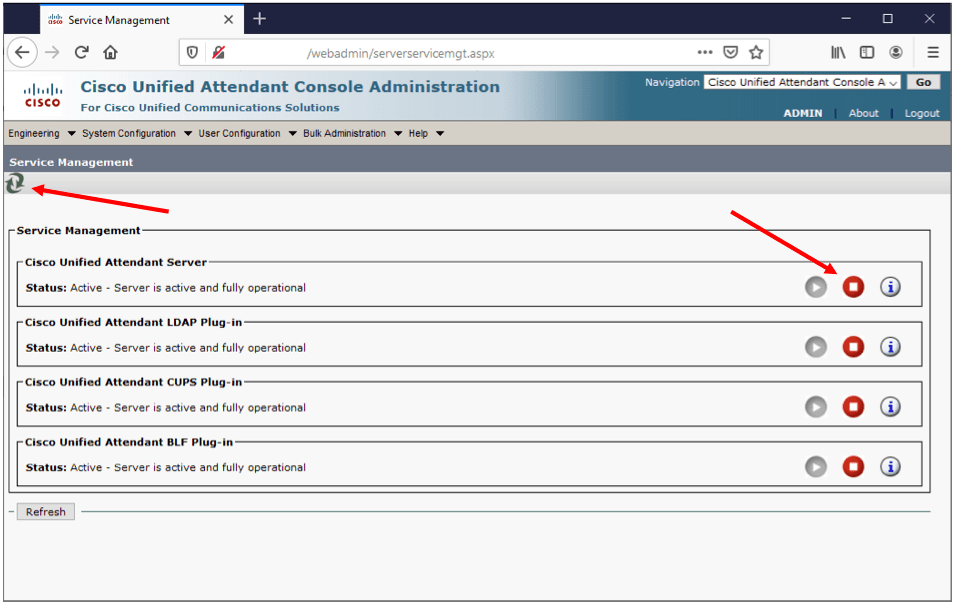Viewport: 955px width, 607px height.
Task: Click the insecure connection lock icon
Action: coord(218,53)
